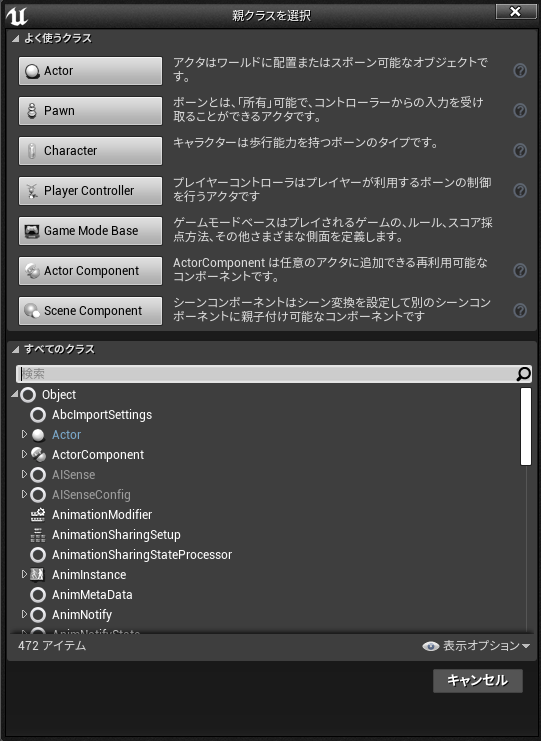This screenshot has height=741, width=541.
Task: Open help icon for Actor description
Action: coord(520,71)
